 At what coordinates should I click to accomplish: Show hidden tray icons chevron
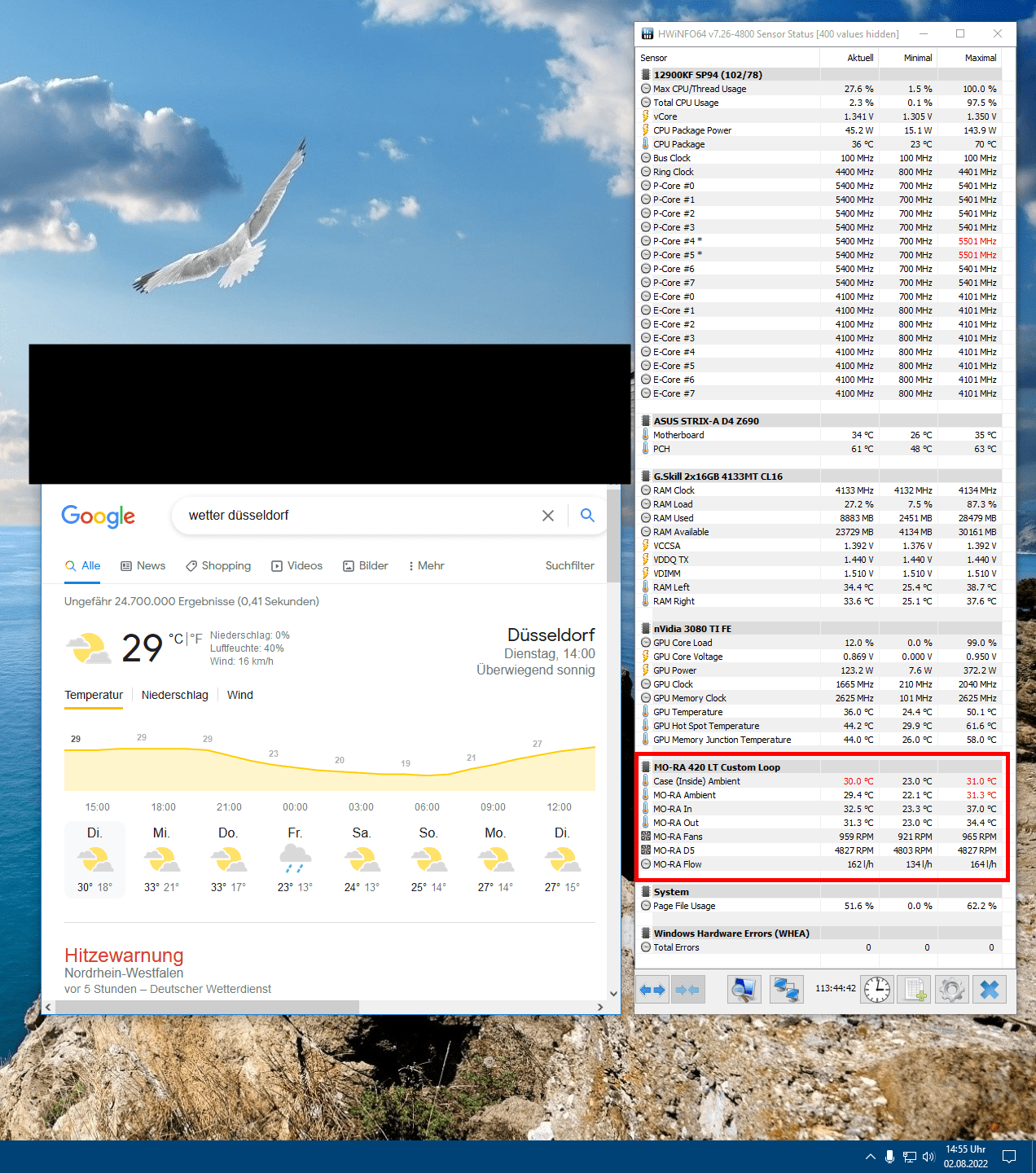[871, 1157]
